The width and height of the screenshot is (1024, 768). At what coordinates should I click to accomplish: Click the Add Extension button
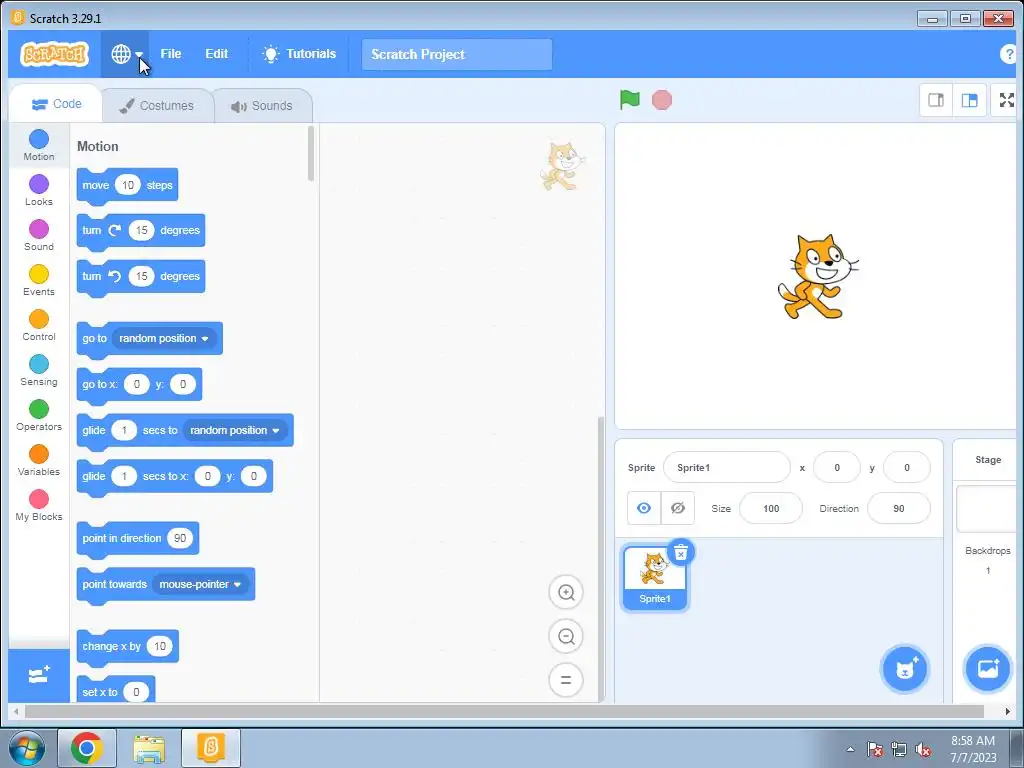[39, 675]
